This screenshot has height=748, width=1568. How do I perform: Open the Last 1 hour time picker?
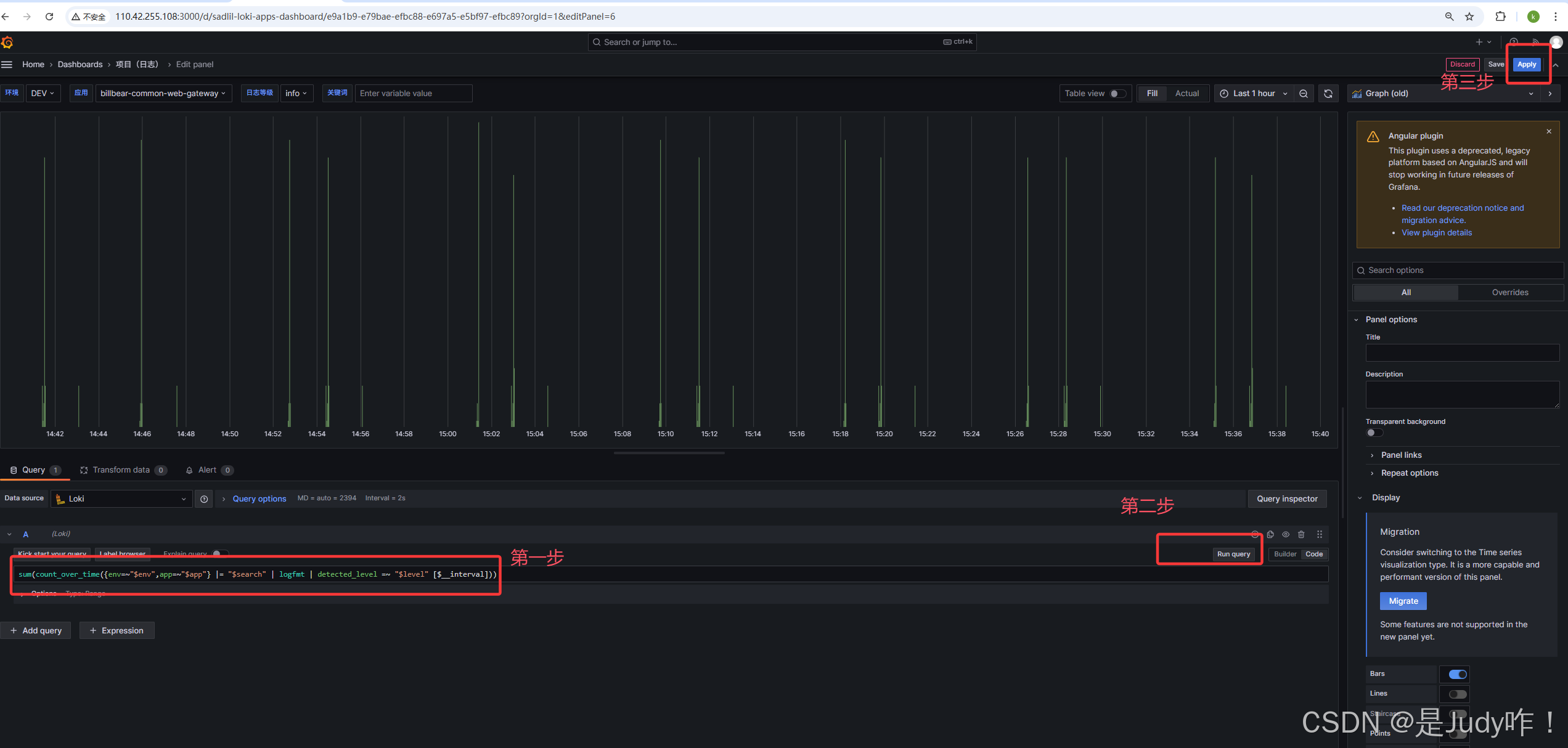tap(1254, 94)
